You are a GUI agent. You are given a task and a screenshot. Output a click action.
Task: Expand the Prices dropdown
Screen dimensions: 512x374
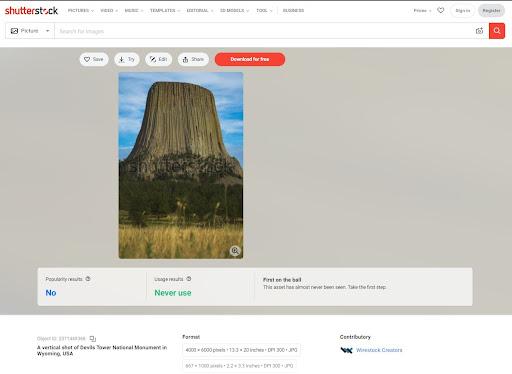tap(422, 11)
